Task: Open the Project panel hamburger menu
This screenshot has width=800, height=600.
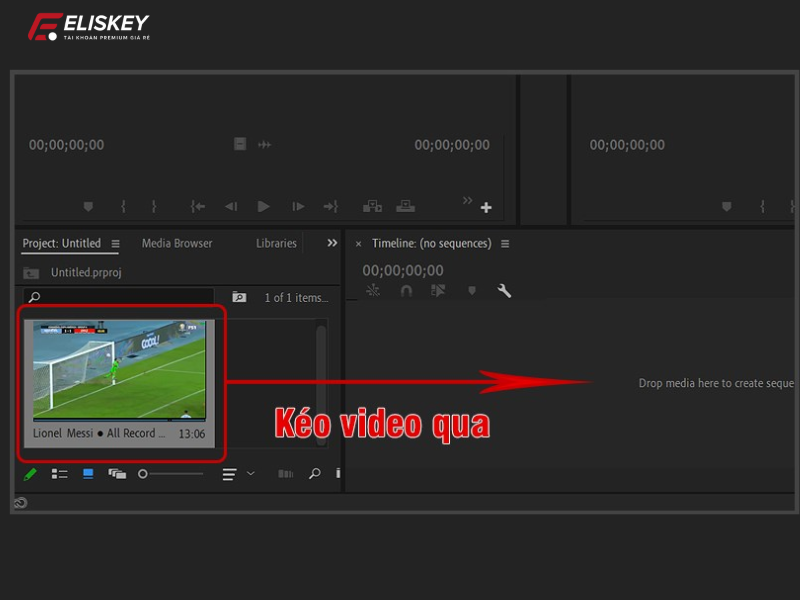Action: tap(116, 243)
